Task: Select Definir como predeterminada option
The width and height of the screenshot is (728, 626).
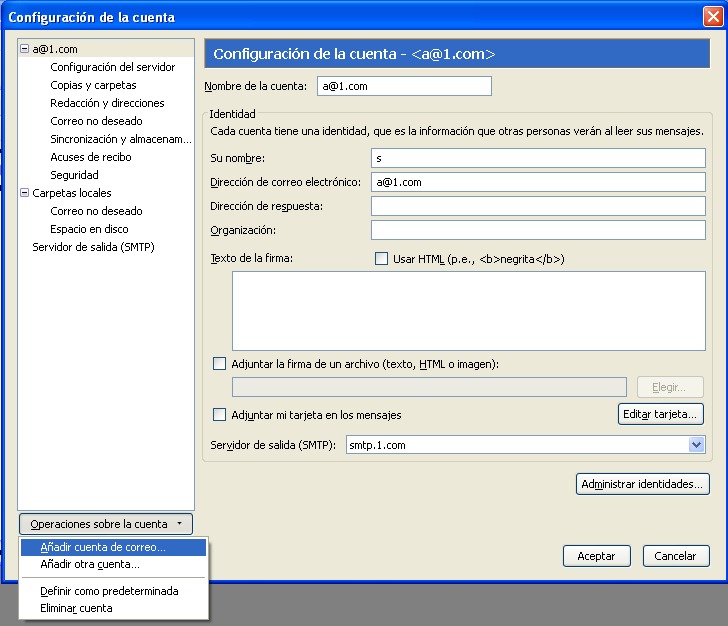Action: click(x=109, y=591)
